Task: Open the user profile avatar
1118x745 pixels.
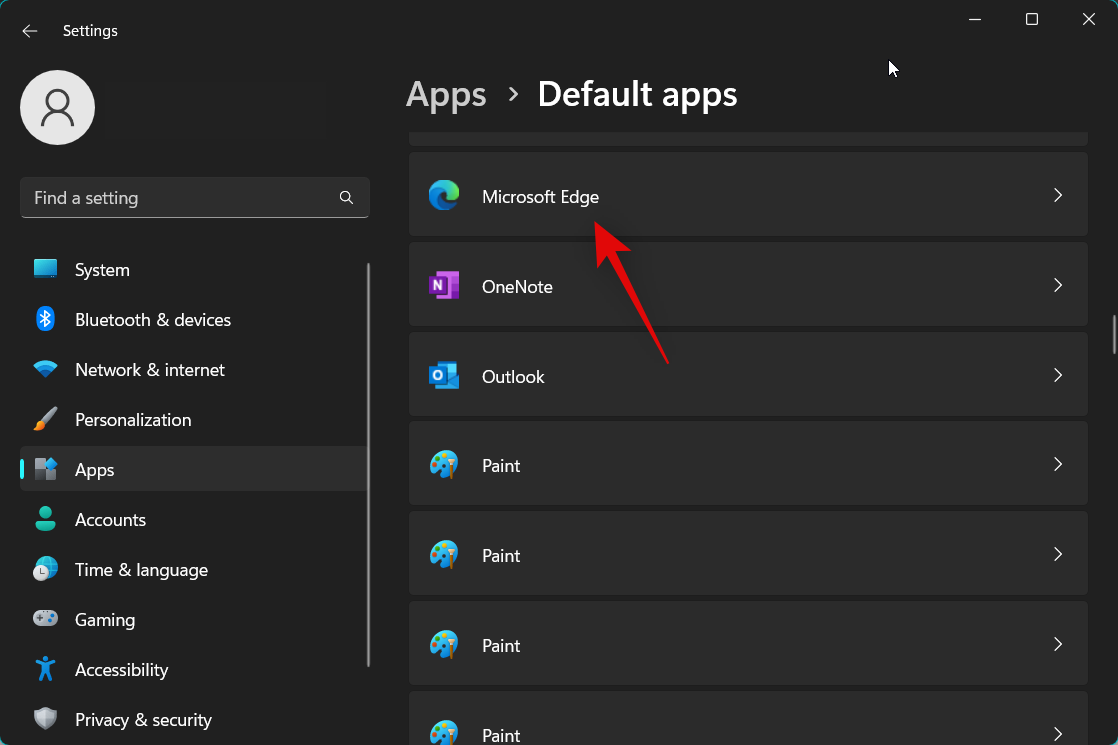Action: pos(57,106)
